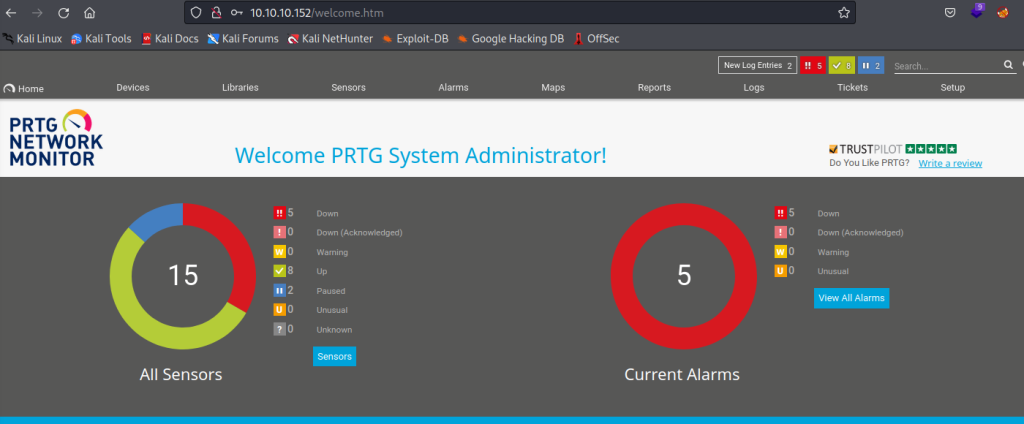Bookmark this page with the star icon
Screen dimensions: 1024x424
844,13
